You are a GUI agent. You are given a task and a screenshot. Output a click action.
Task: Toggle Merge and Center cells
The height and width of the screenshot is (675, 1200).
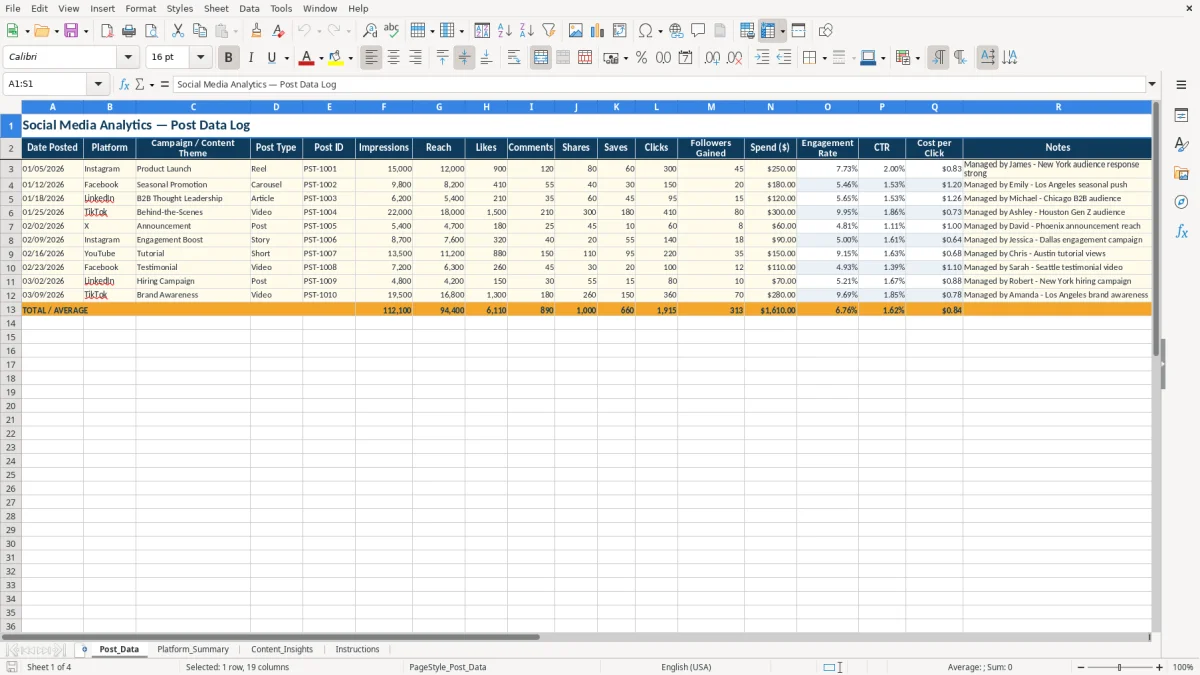point(541,58)
